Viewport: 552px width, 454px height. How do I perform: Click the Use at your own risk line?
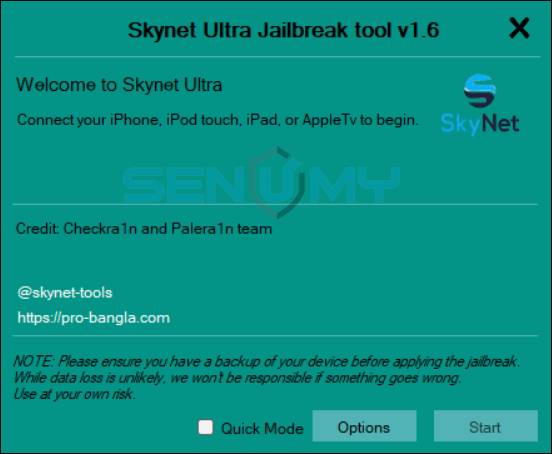coord(74,394)
